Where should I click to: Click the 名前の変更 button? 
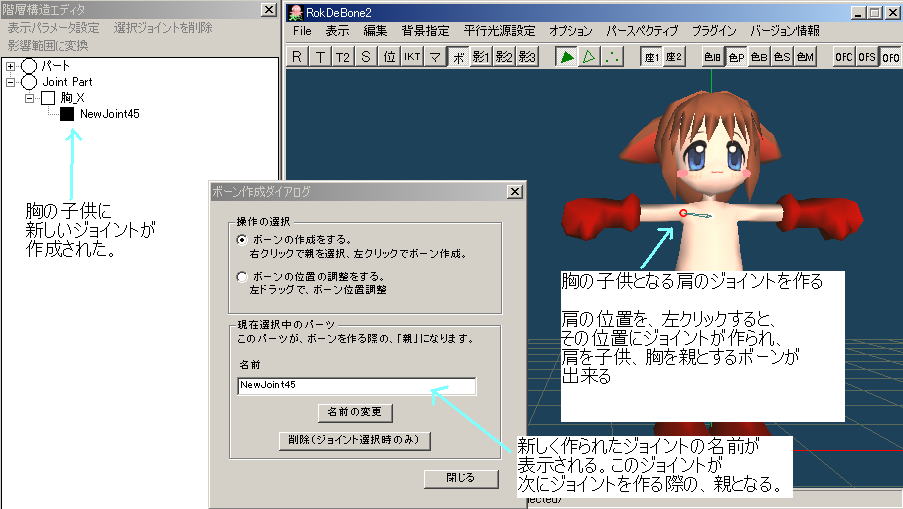point(354,412)
